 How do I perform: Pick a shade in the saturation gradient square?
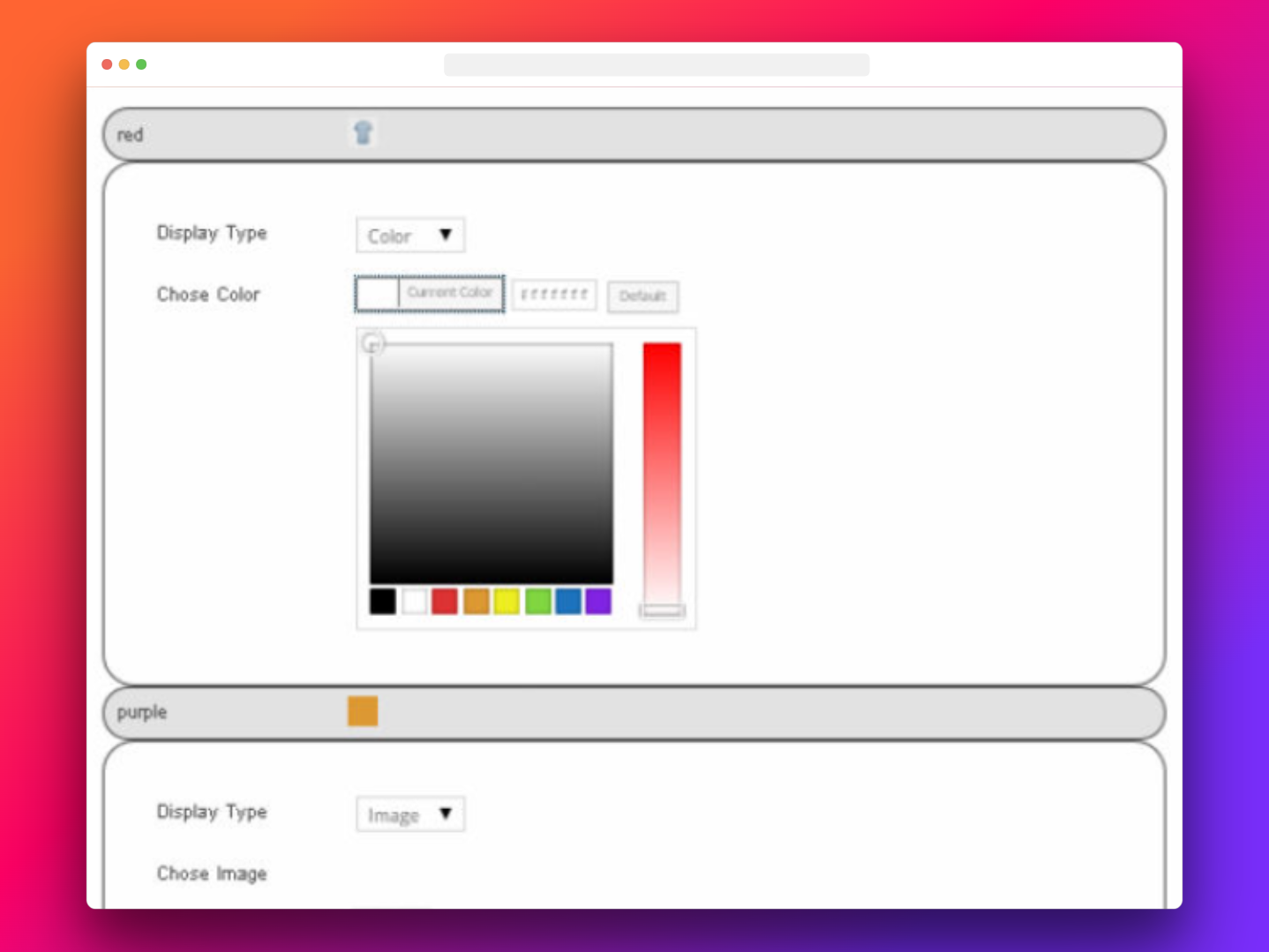click(492, 463)
